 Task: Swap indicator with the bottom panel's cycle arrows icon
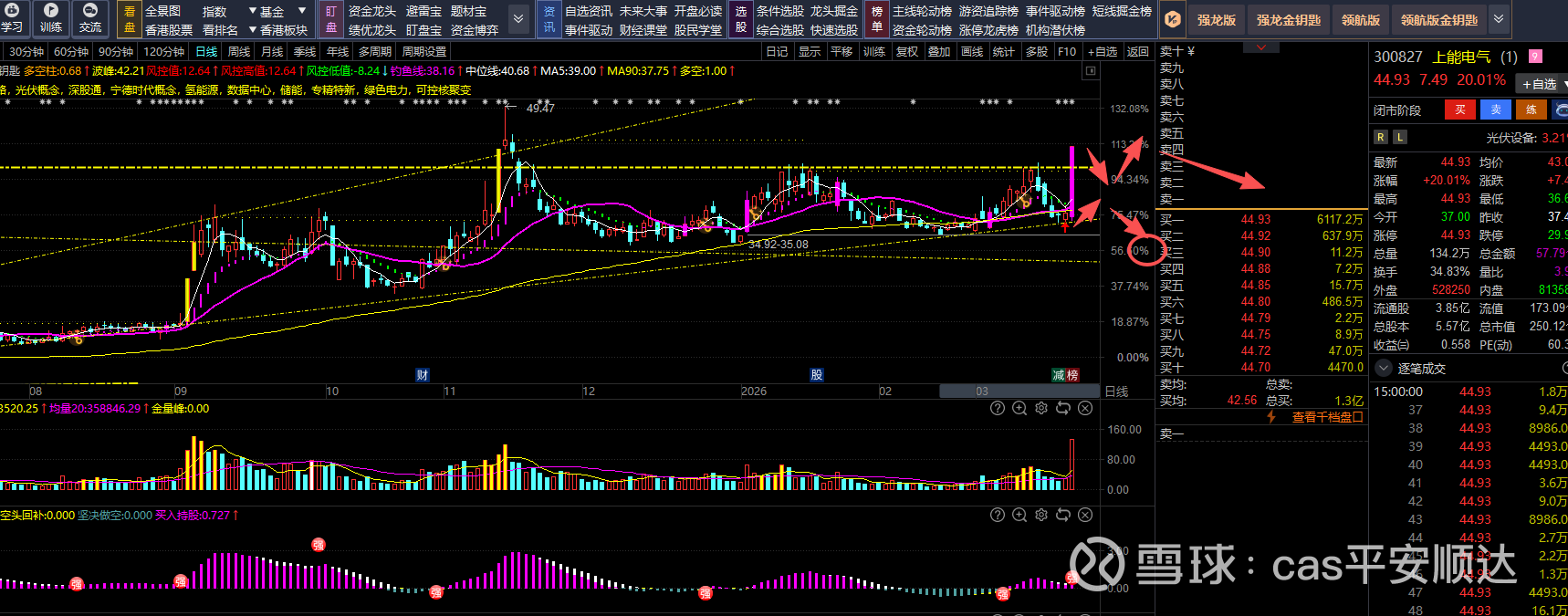click(x=1063, y=516)
